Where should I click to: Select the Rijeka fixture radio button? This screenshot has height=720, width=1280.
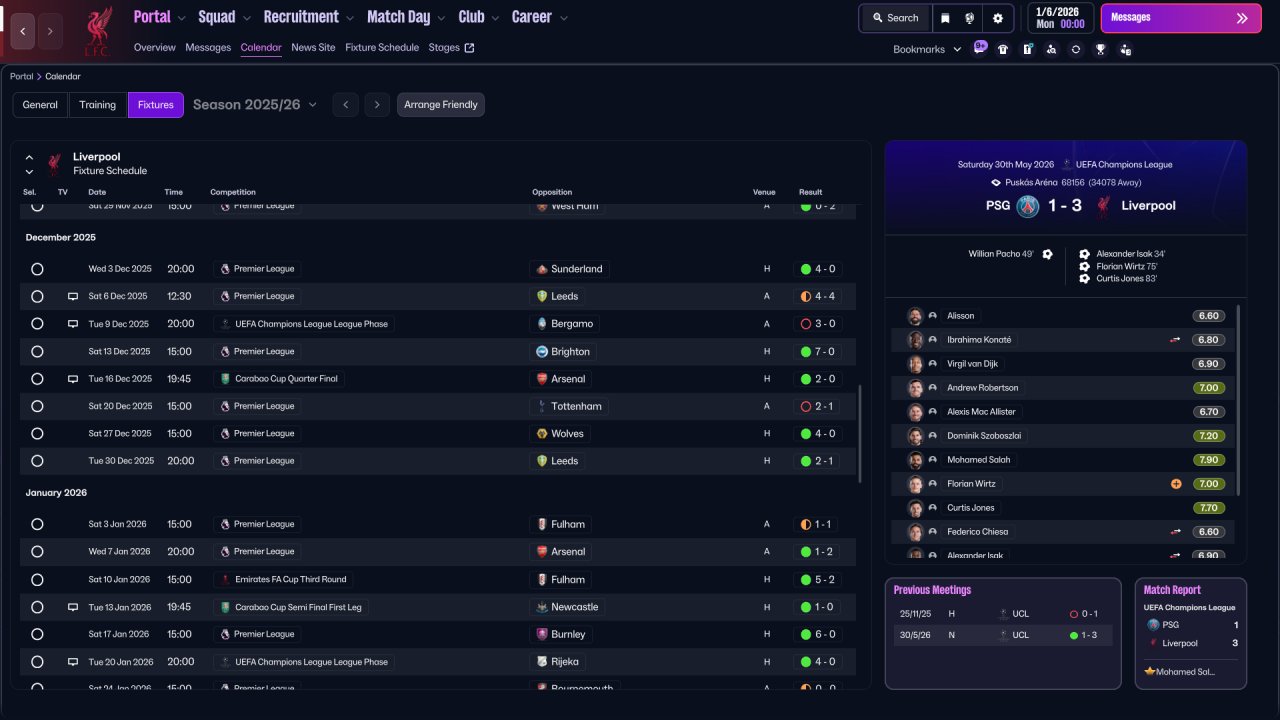[x=37, y=662]
